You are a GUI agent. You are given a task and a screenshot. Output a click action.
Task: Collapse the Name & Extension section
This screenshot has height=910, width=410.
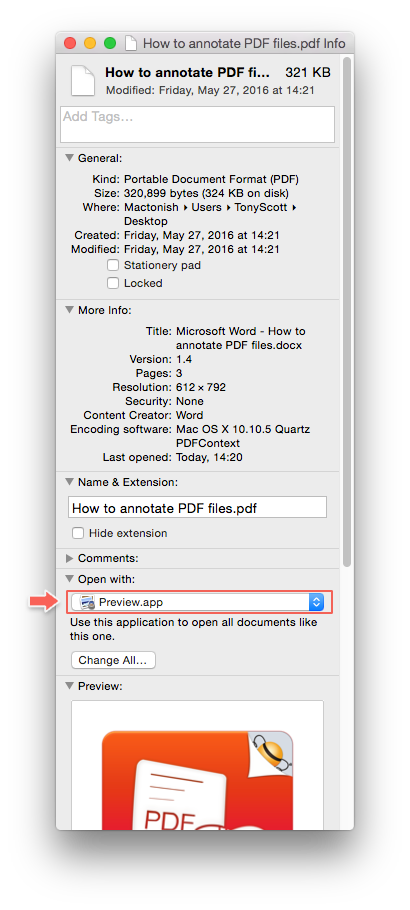tap(70, 482)
